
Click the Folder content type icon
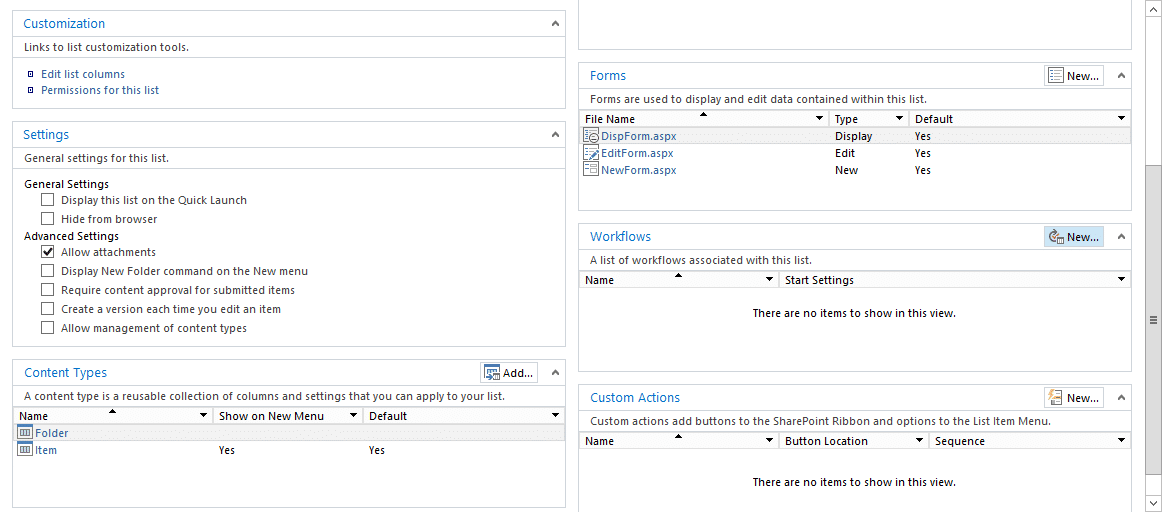25,433
